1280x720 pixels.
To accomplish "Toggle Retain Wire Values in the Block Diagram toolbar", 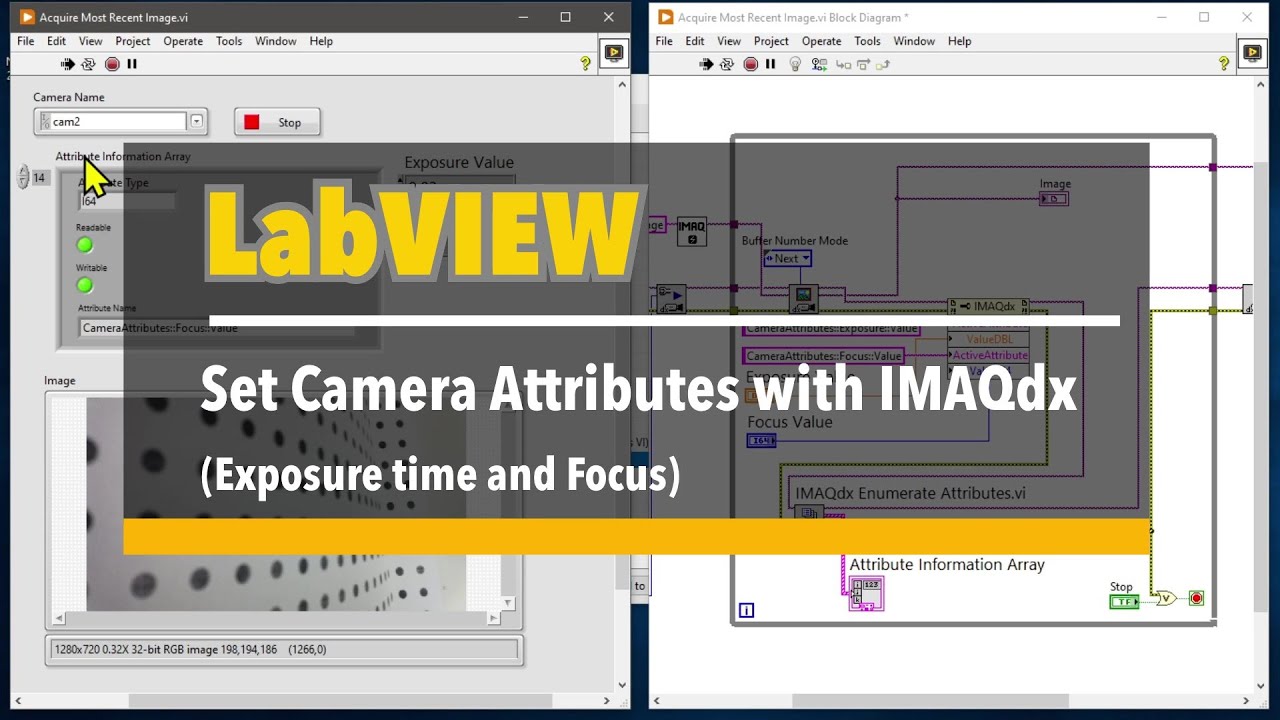I will coord(820,64).
